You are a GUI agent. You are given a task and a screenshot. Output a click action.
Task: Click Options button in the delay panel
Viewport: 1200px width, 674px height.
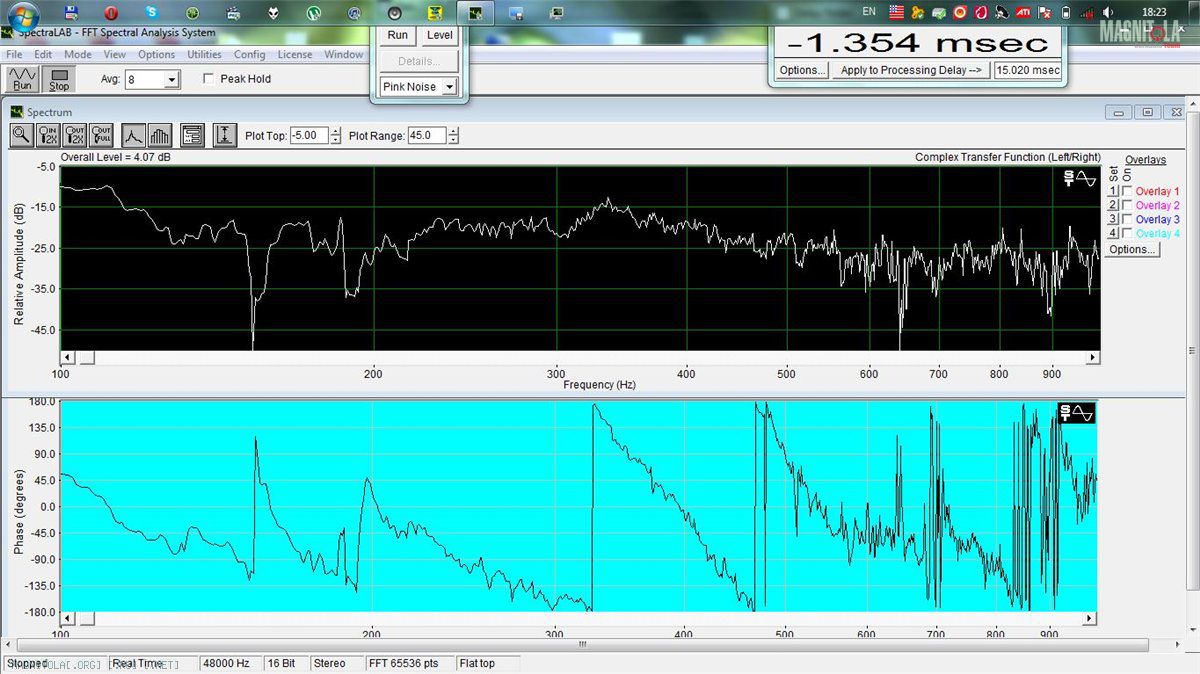(802, 70)
